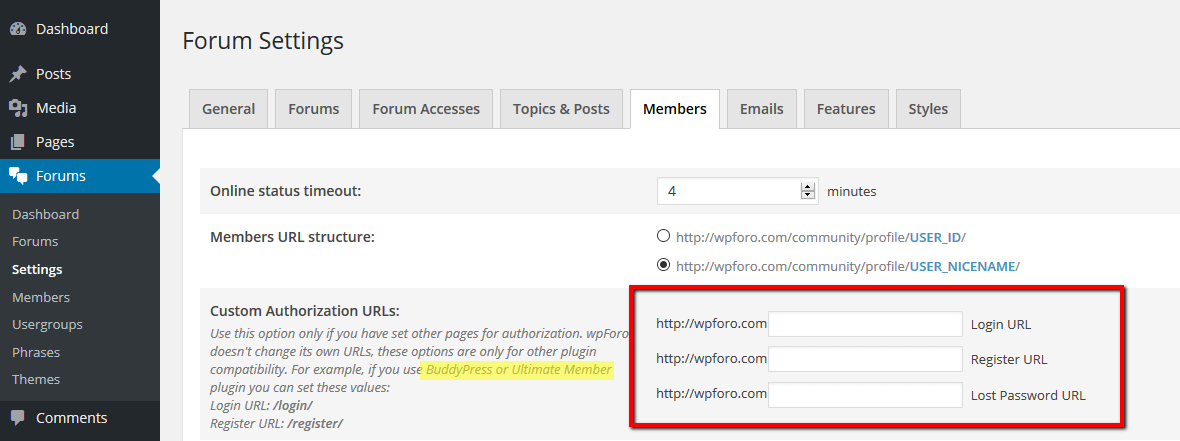Image resolution: width=1180 pixels, height=441 pixels.
Task: Click the Forums speech bubbles icon
Action: coord(18,176)
